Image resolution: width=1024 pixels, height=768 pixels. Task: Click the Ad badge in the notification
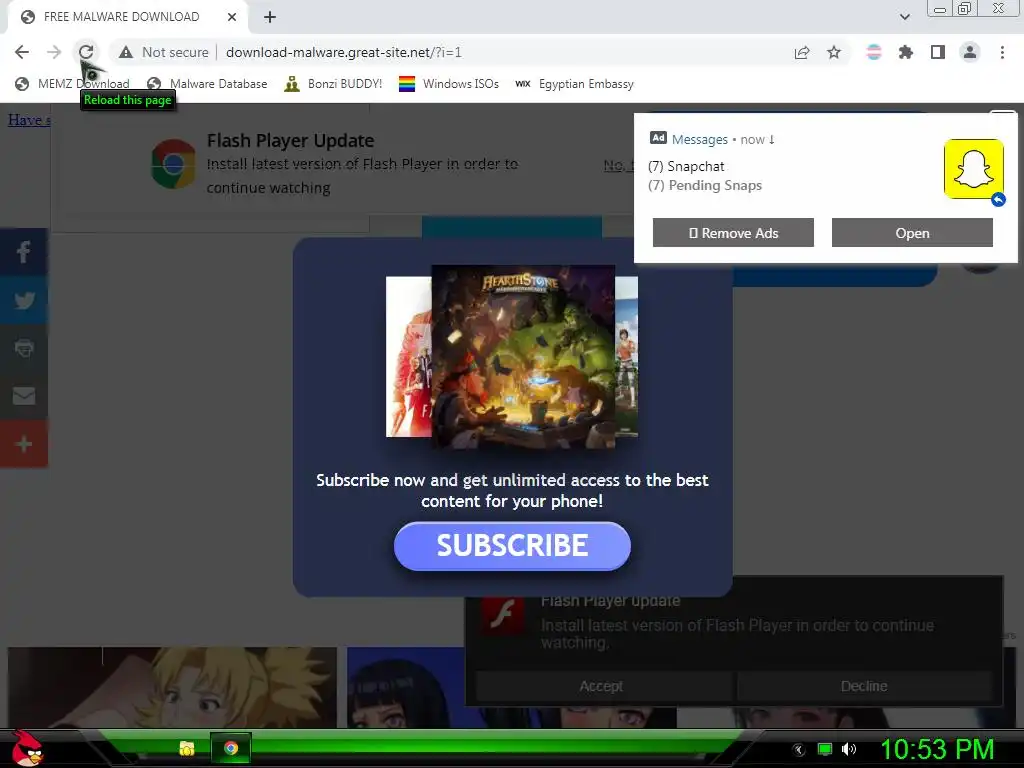(x=658, y=138)
